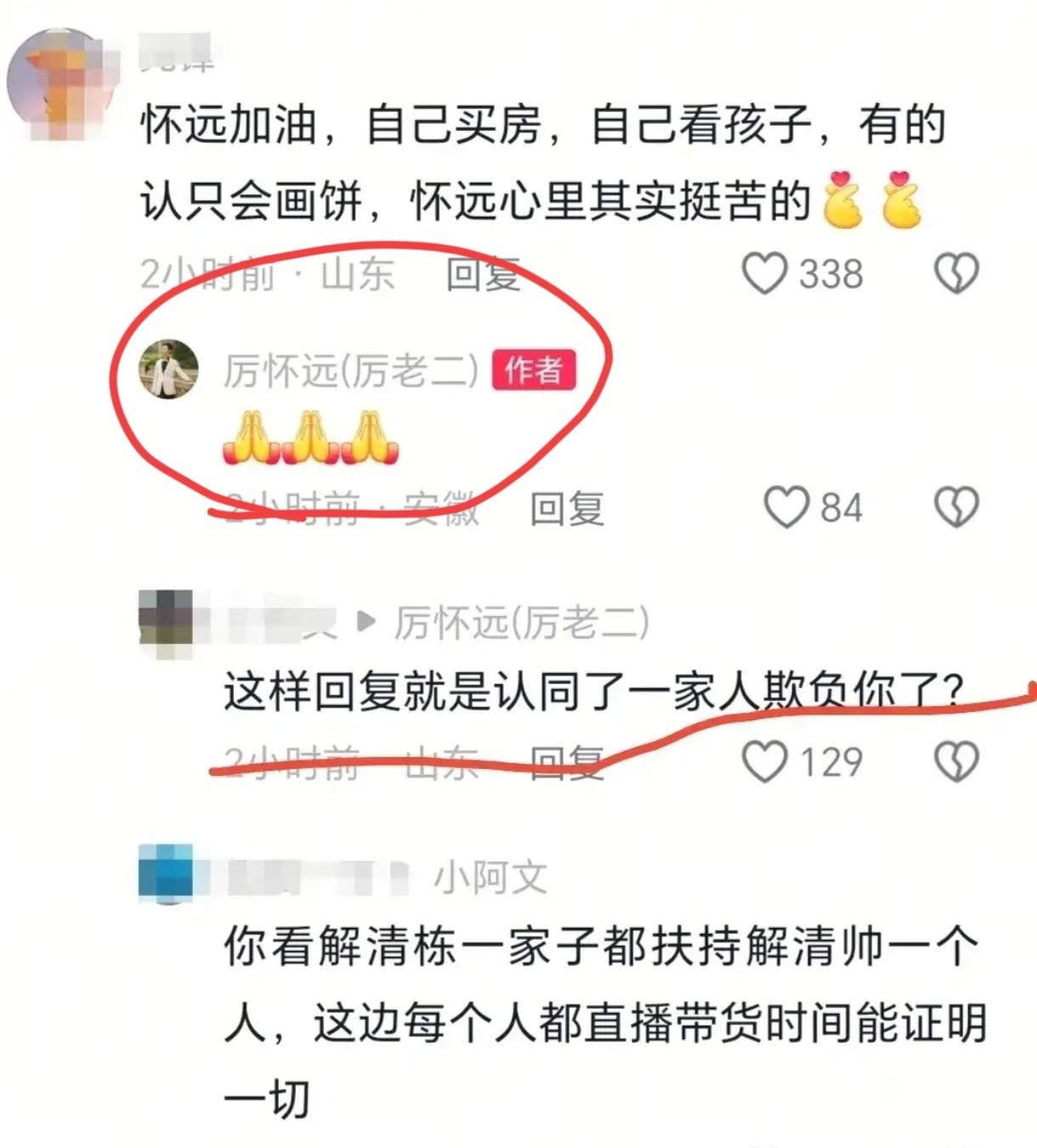
Task: Select the 你看解清栋一家子 comment text
Action: (x=605, y=1023)
